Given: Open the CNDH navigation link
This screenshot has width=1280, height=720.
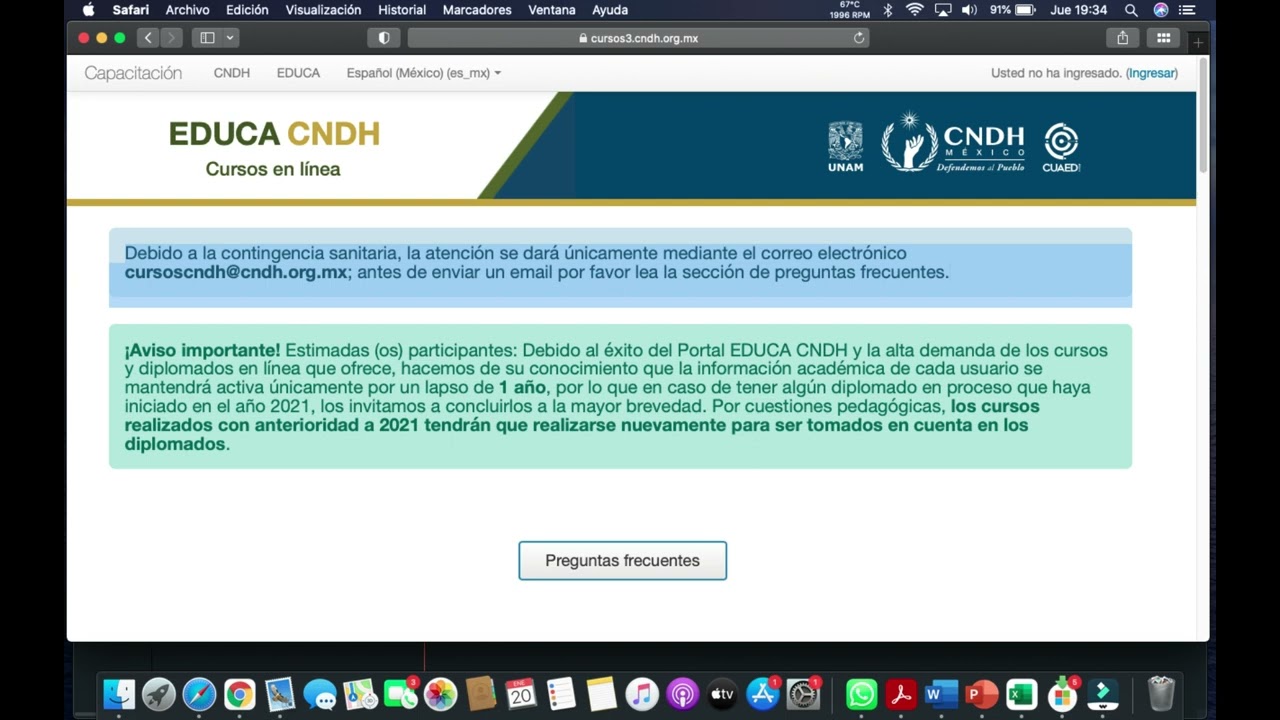Looking at the screenshot, I should (x=232, y=73).
